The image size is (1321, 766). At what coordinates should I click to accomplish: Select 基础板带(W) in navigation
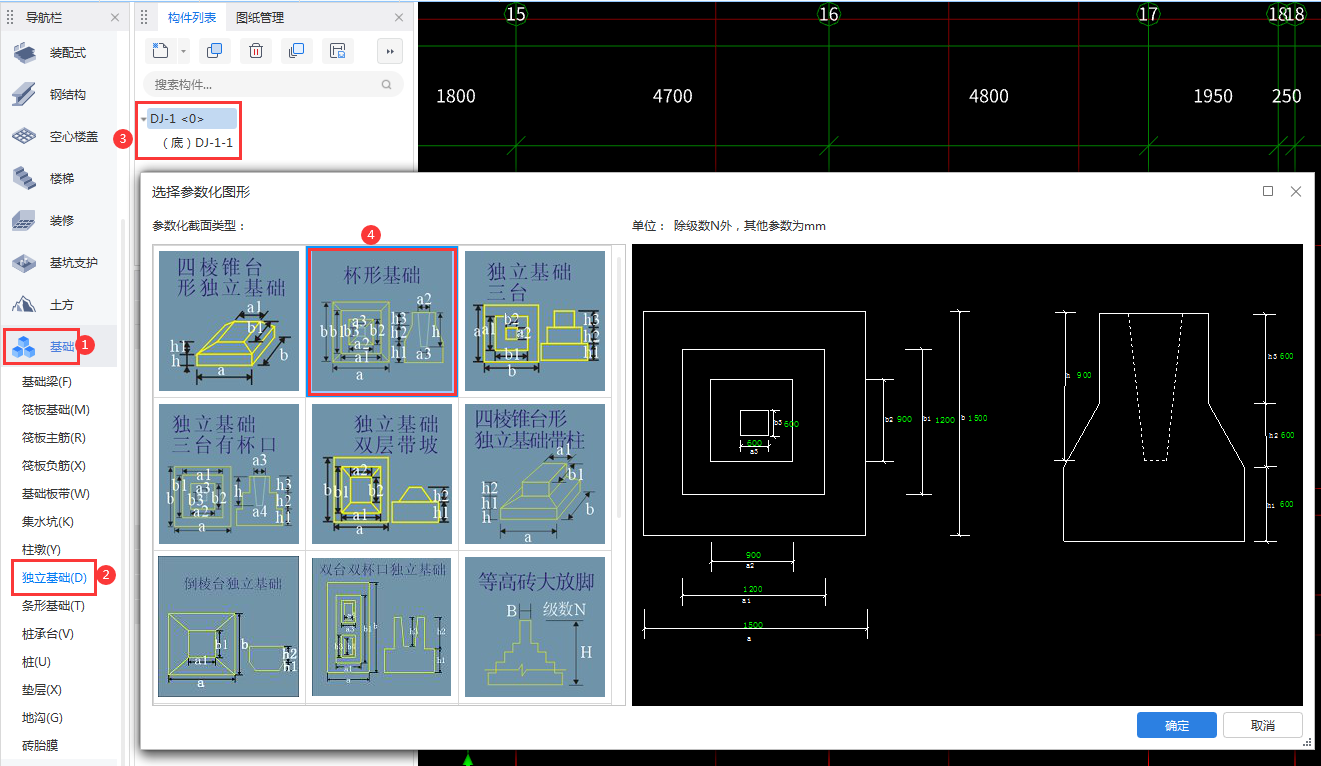[56, 494]
